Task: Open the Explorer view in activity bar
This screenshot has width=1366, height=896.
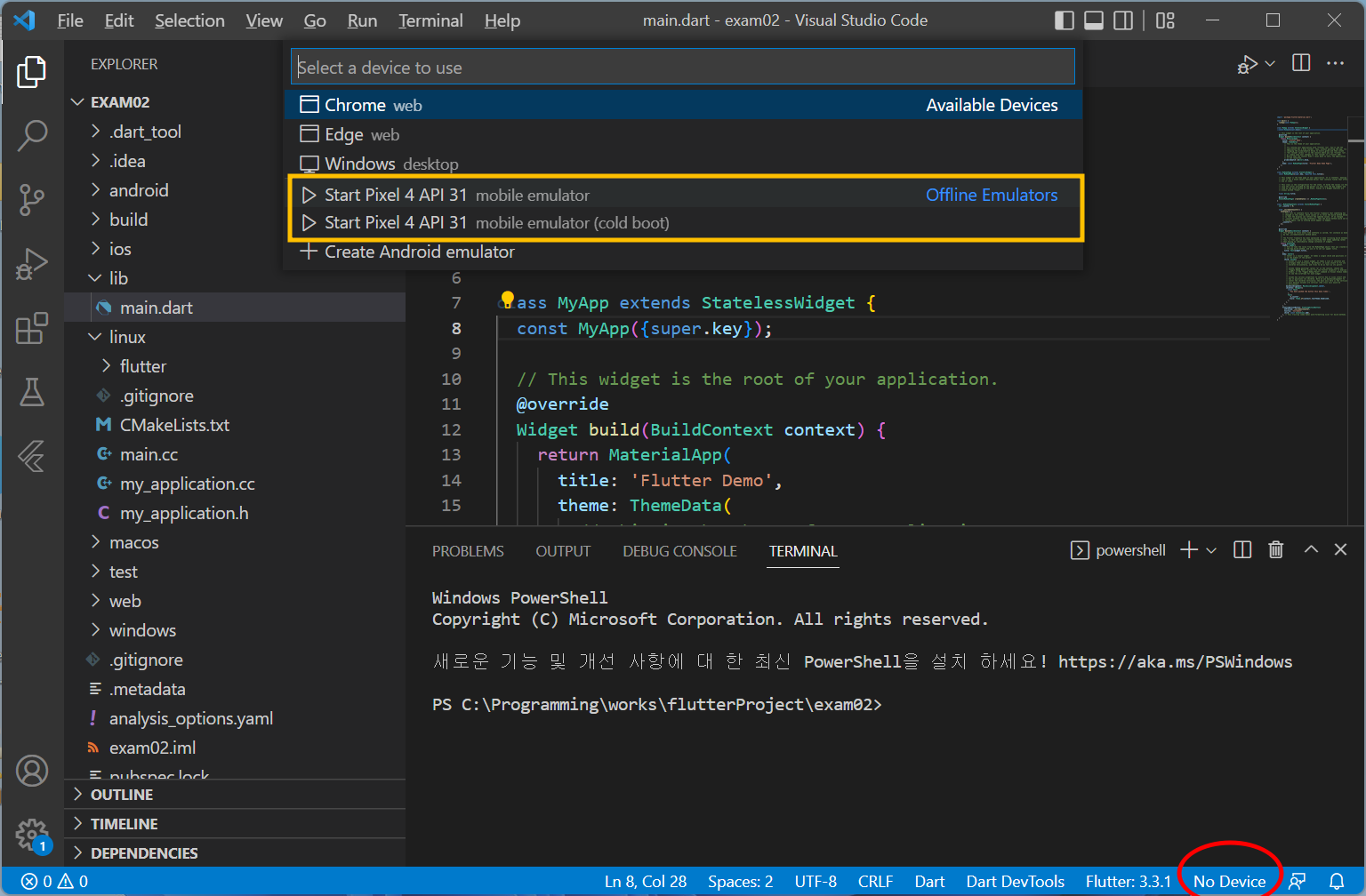Action: (32, 72)
